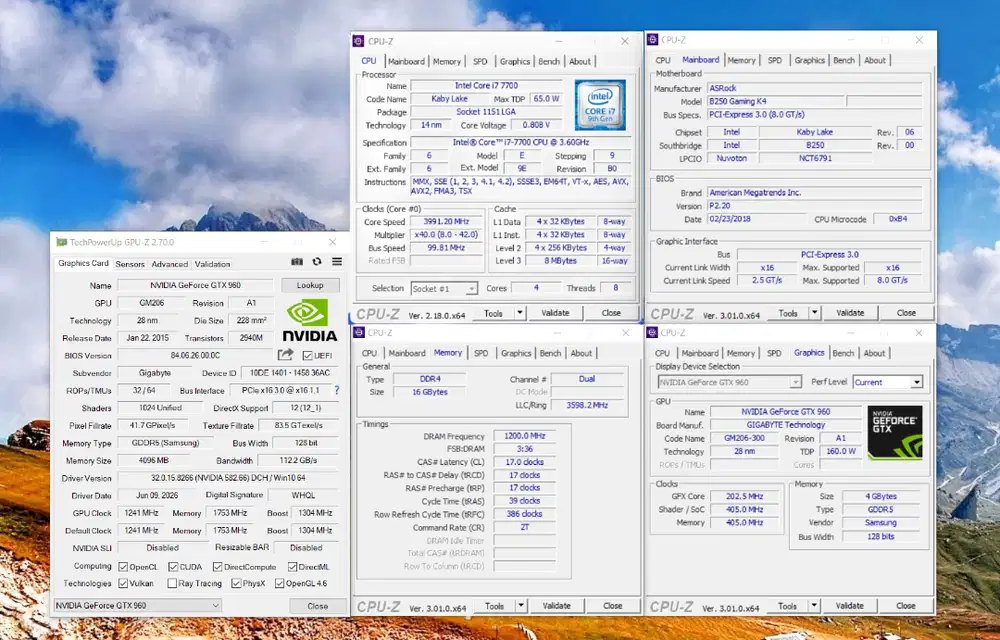Toggle the OpenCL checkbox
Screen dimensions: 1000x640
(123, 567)
